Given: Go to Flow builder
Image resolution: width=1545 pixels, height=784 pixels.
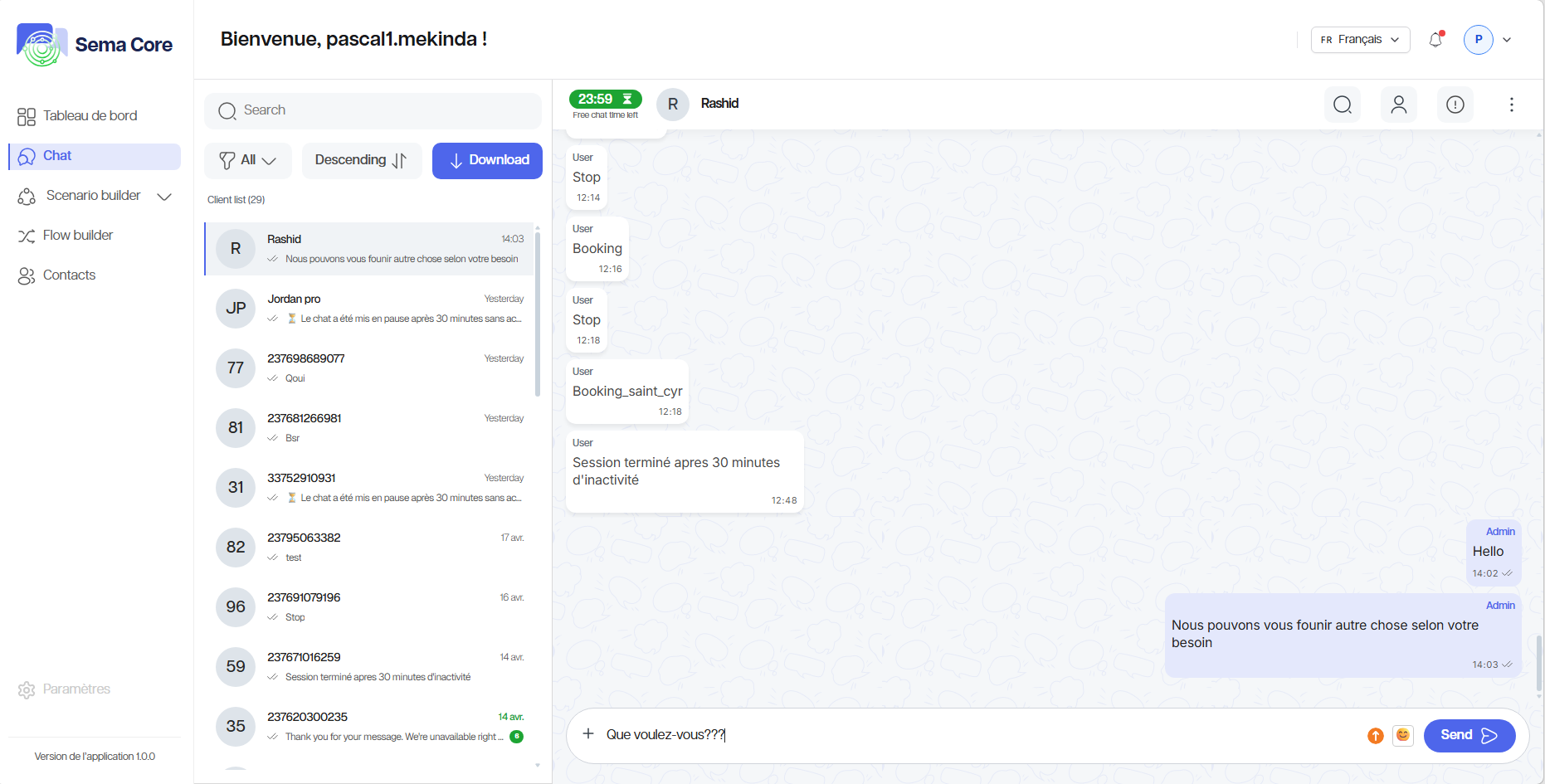Looking at the screenshot, I should pos(77,236).
